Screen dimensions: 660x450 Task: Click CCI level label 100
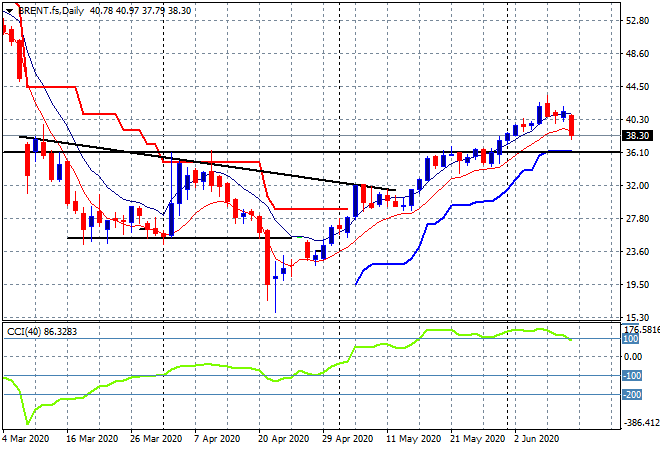(631, 339)
